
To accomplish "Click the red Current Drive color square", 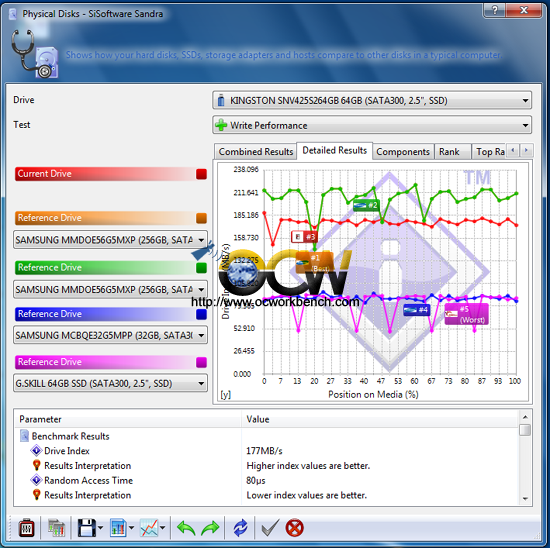I will 201,174.
